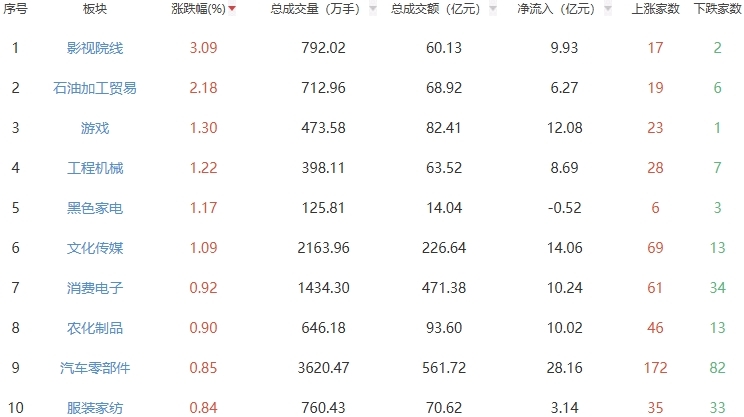This screenshot has height=417, width=744.
Task: Open the 黑色家电 sector link
Action: [95, 208]
